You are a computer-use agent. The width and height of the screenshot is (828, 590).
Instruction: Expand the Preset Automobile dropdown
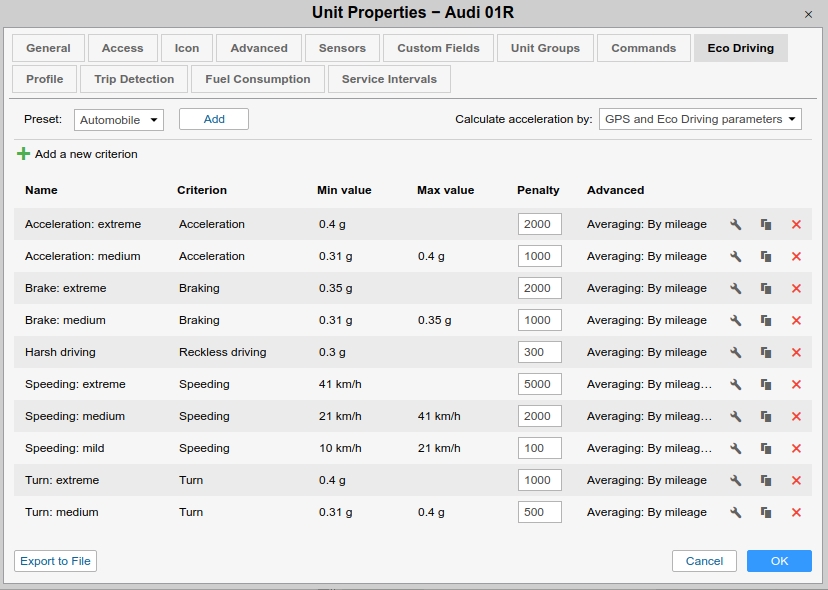[x=119, y=120]
